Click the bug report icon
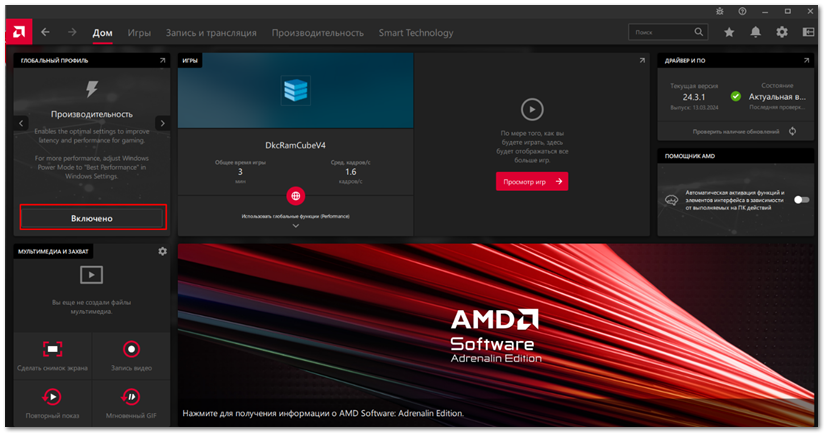This screenshot has height=436, width=827. coord(720,11)
